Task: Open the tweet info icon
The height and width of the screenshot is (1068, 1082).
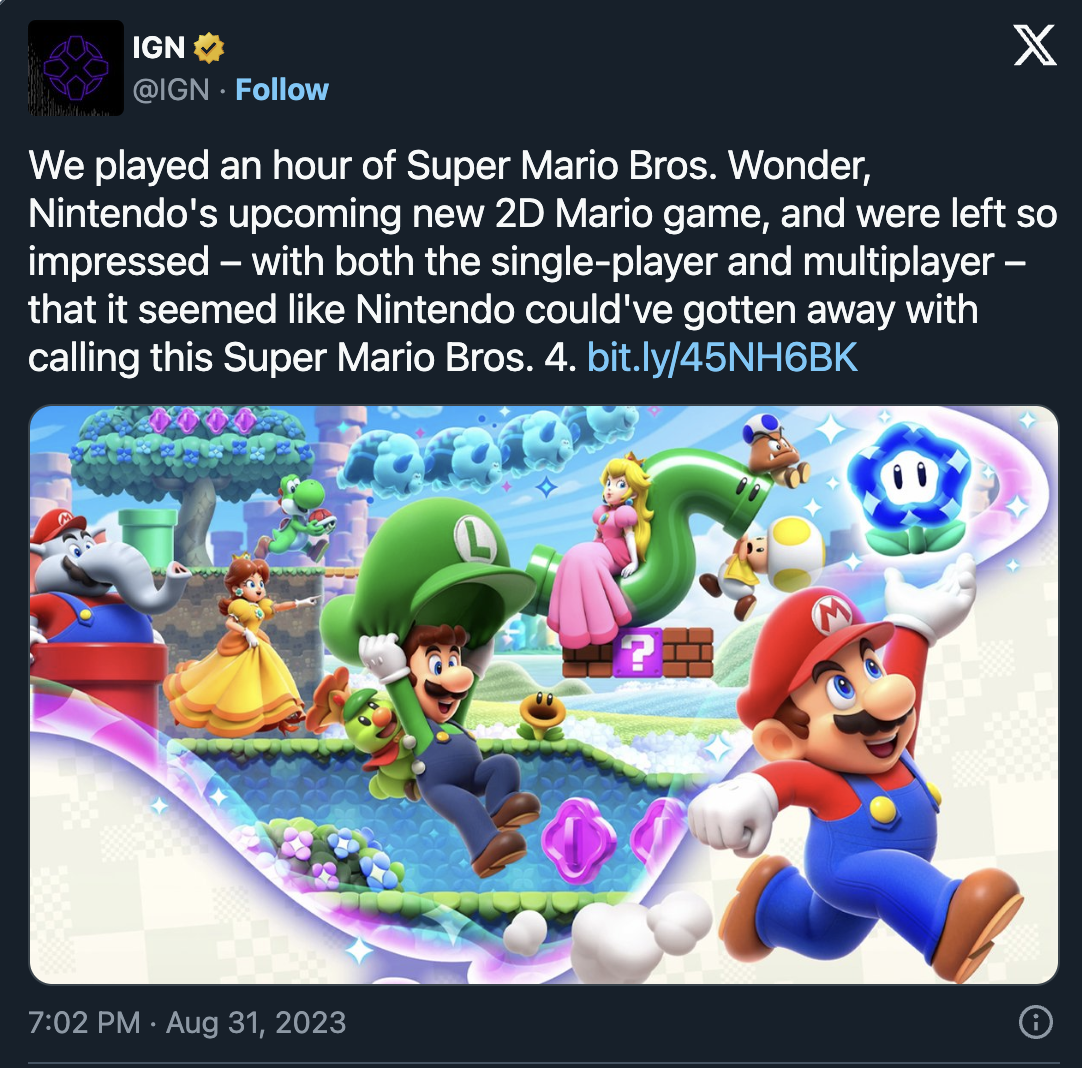Action: click(1035, 1022)
